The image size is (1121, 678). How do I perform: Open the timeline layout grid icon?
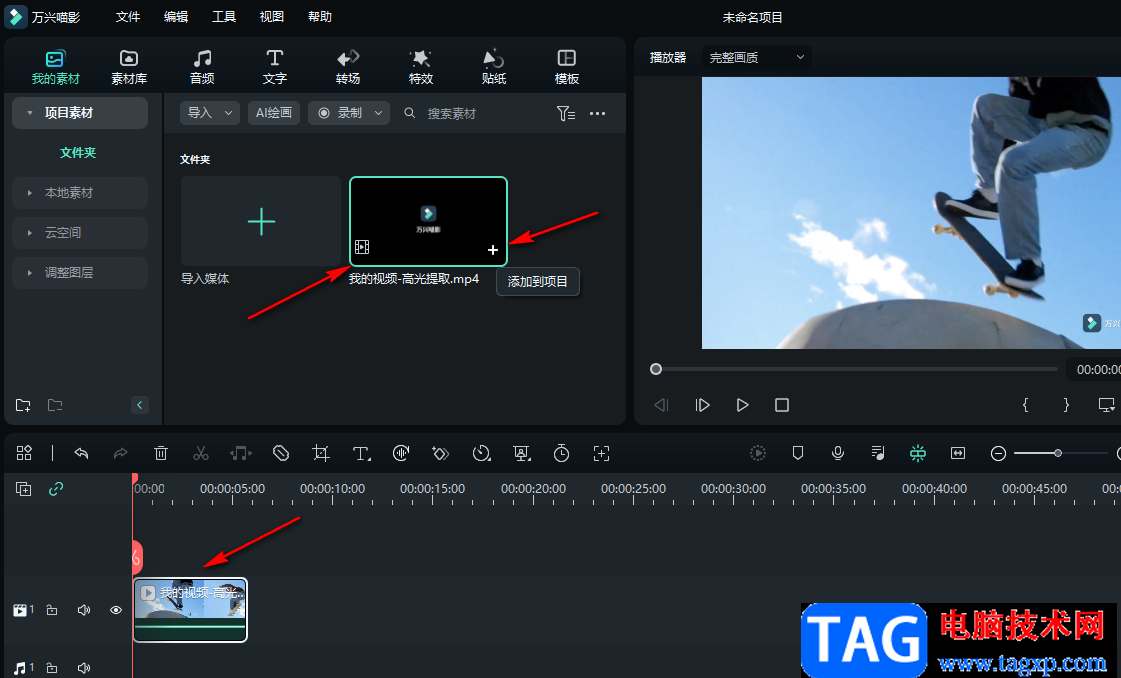click(24, 453)
